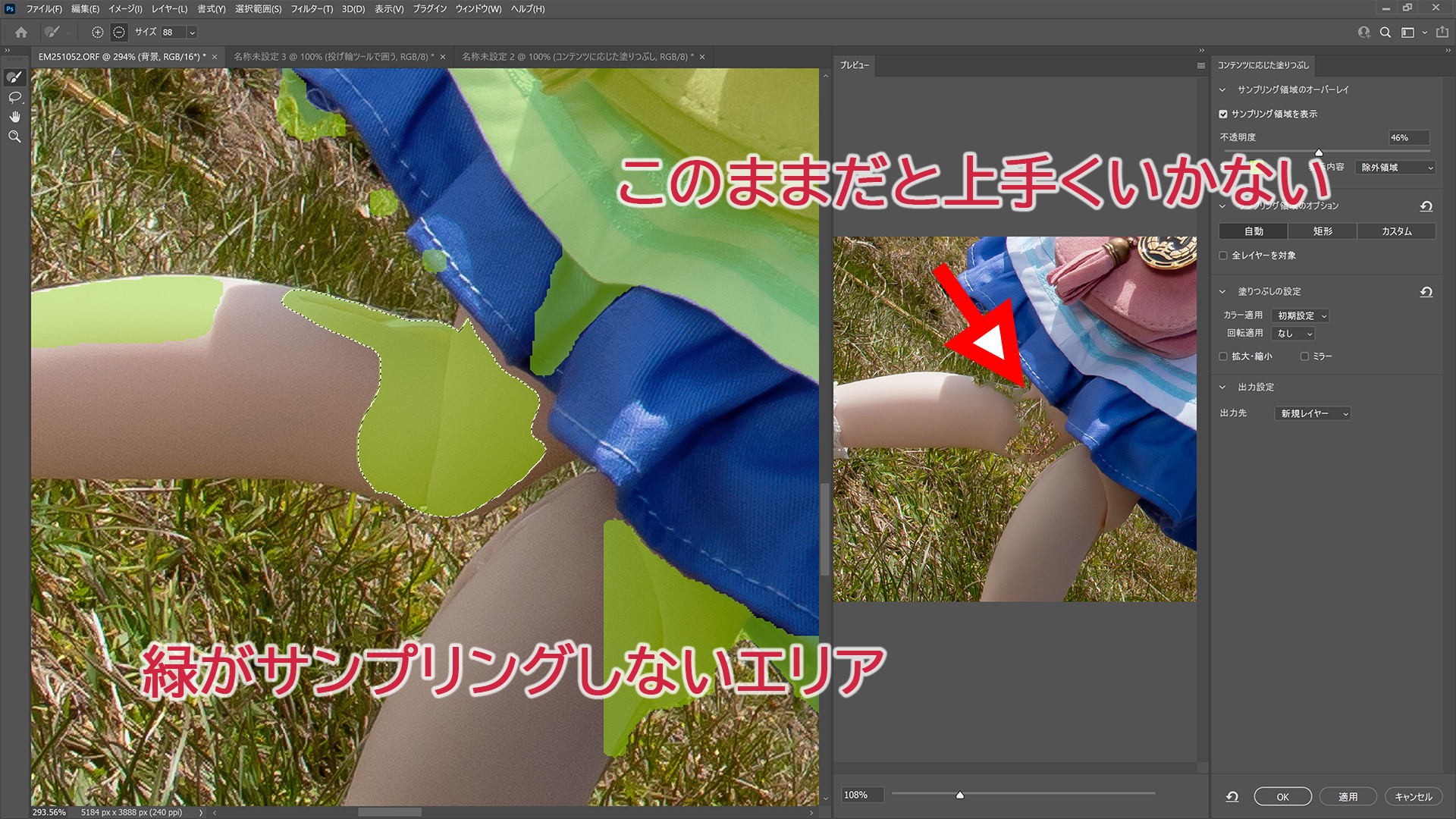Screen dimensions: 1456x819
Task: Enable the 全レイヤーを対象 checkbox
Action: click(x=1223, y=256)
